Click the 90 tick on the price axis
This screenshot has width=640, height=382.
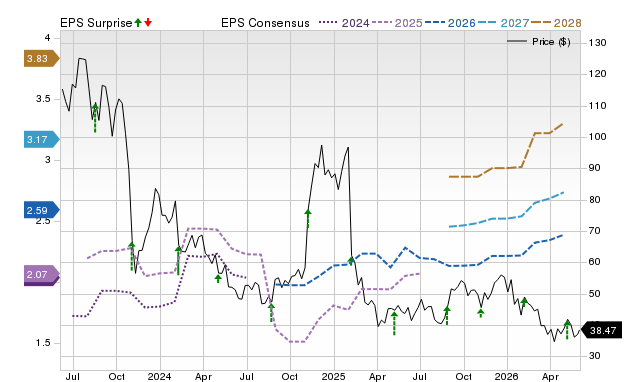[595, 168]
